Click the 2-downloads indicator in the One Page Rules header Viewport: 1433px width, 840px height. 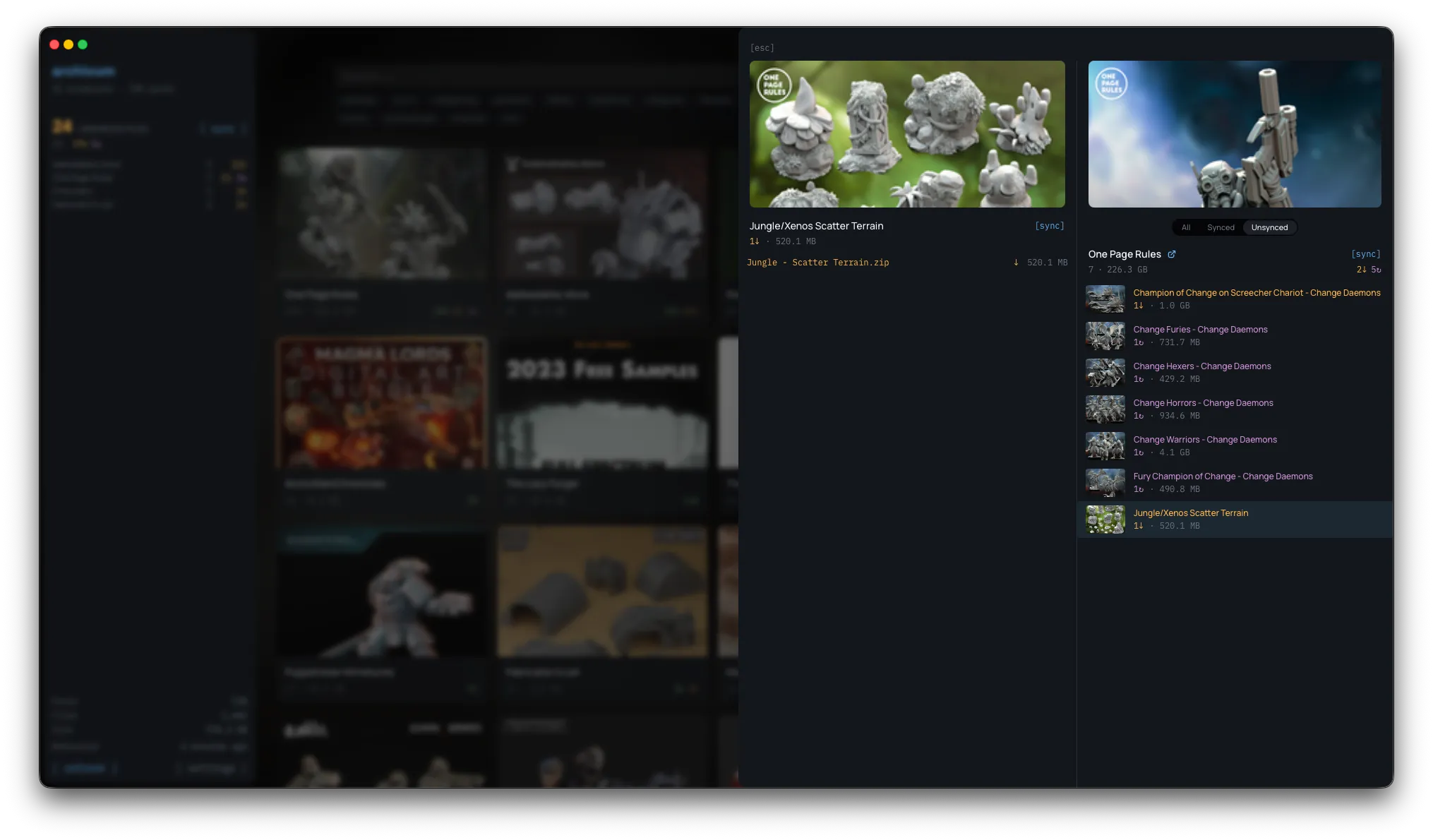(x=1362, y=269)
